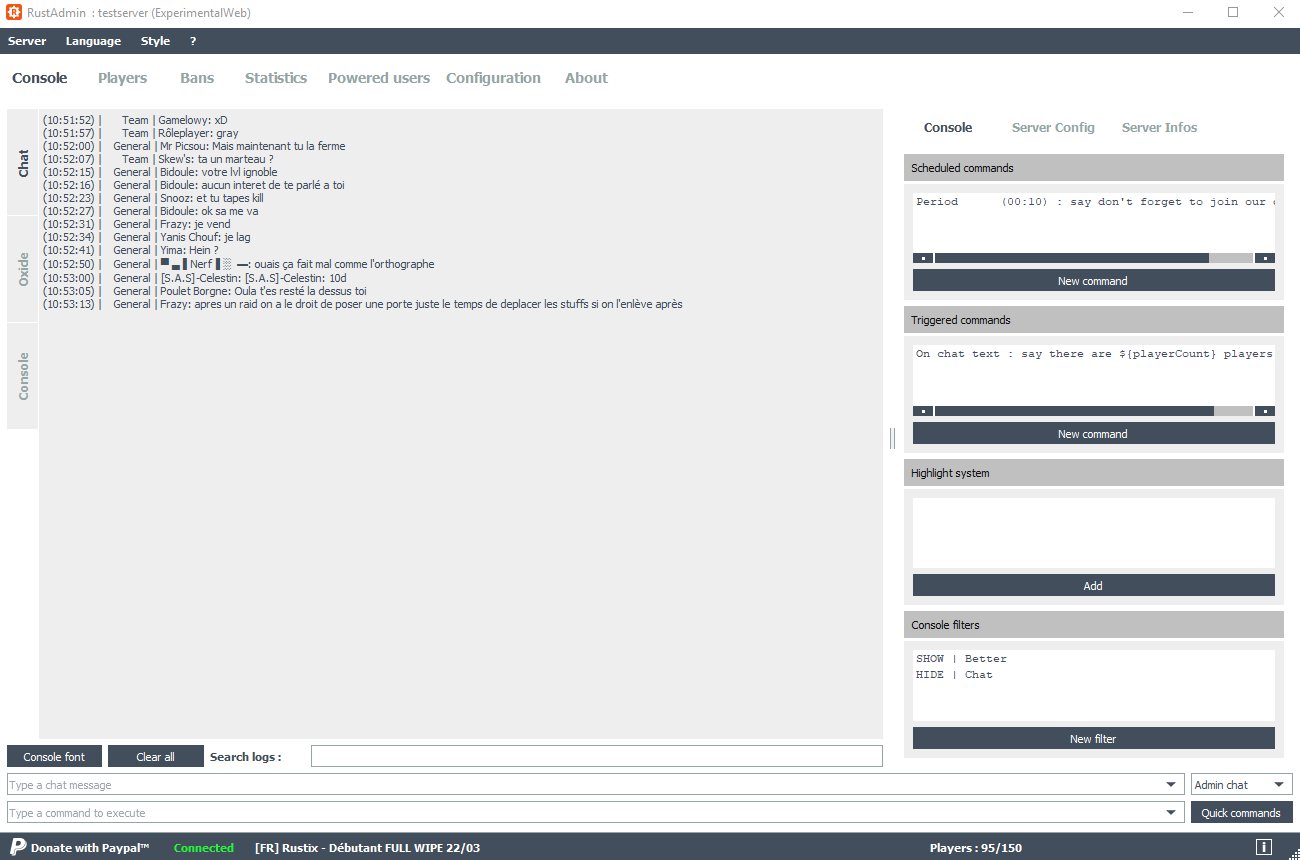Click Snooz 'et tu tapes kill' line
Screen dimensions: 1300x860
point(153,198)
